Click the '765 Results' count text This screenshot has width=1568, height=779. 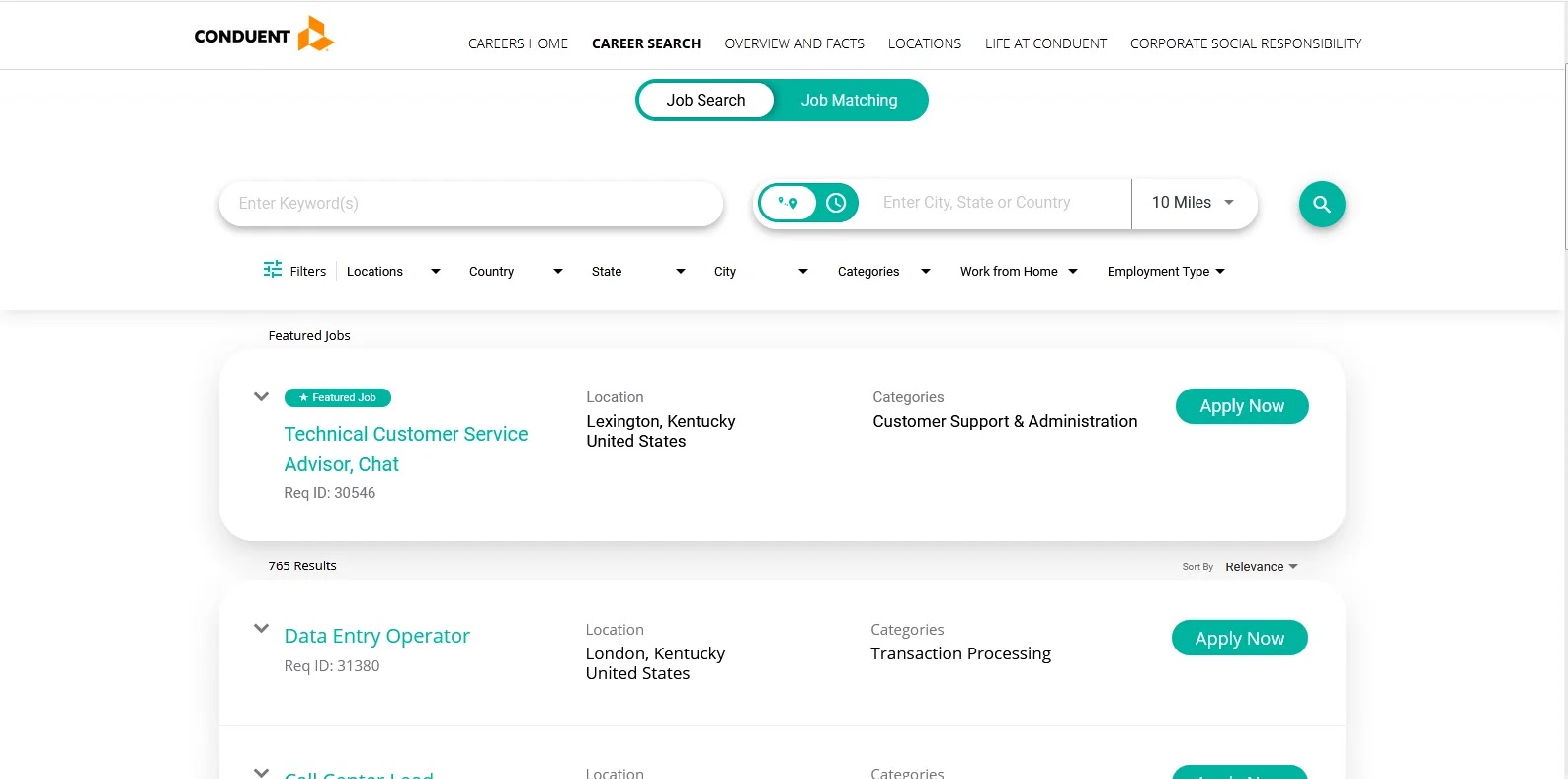click(302, 566)
